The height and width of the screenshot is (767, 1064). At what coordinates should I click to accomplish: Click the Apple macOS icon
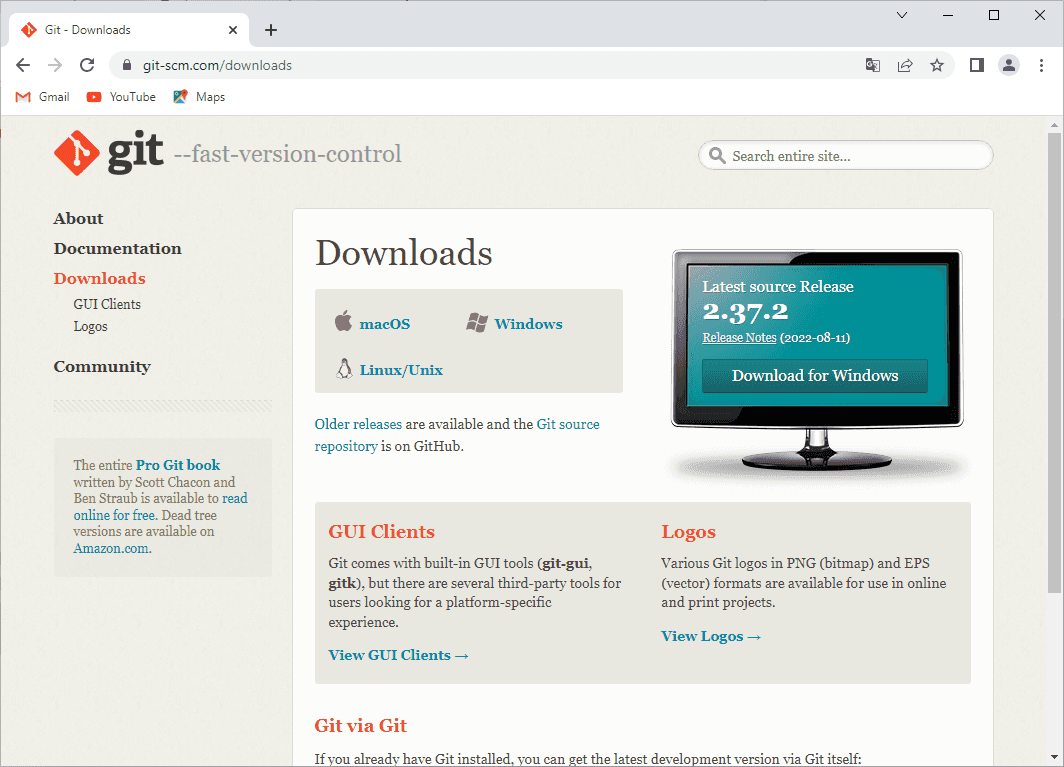point(343,321)
